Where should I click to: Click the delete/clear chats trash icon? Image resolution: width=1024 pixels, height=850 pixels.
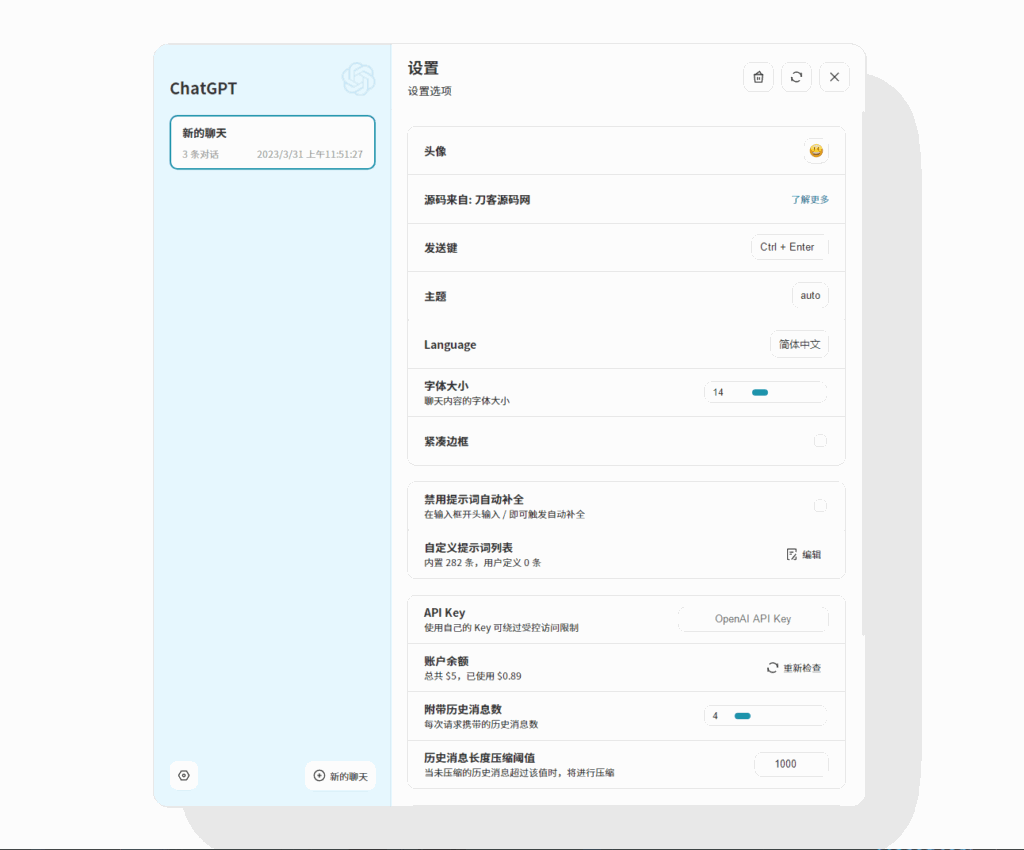758,77
